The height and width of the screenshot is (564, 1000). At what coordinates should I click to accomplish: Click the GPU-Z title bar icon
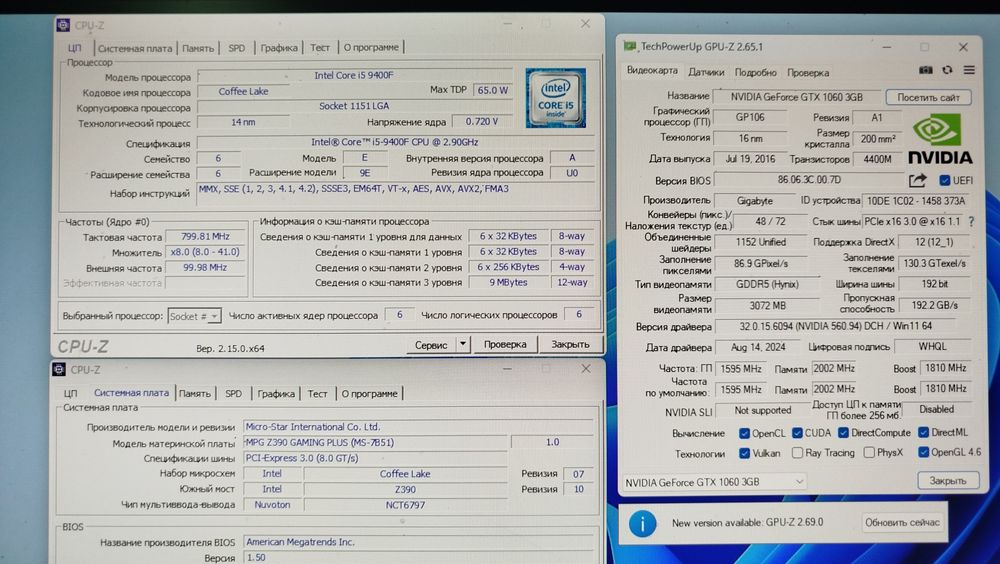click(x=630, y=46)
